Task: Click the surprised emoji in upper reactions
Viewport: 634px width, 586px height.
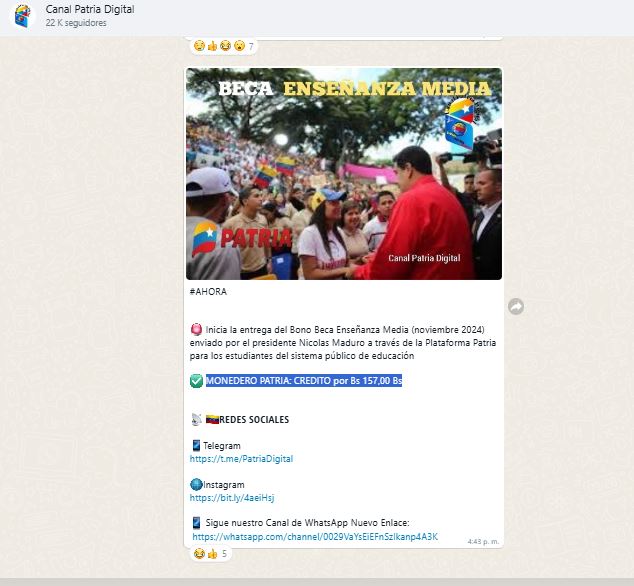Action: point(239,46)
